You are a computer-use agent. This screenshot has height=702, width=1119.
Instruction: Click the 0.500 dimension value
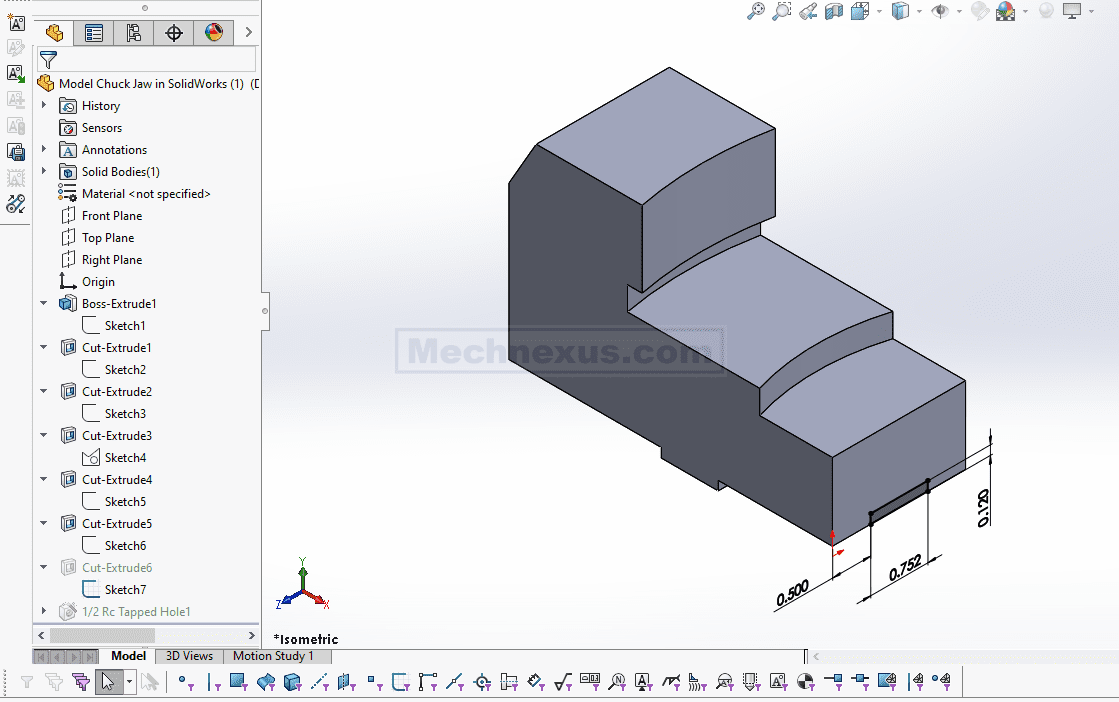point(792,594)
